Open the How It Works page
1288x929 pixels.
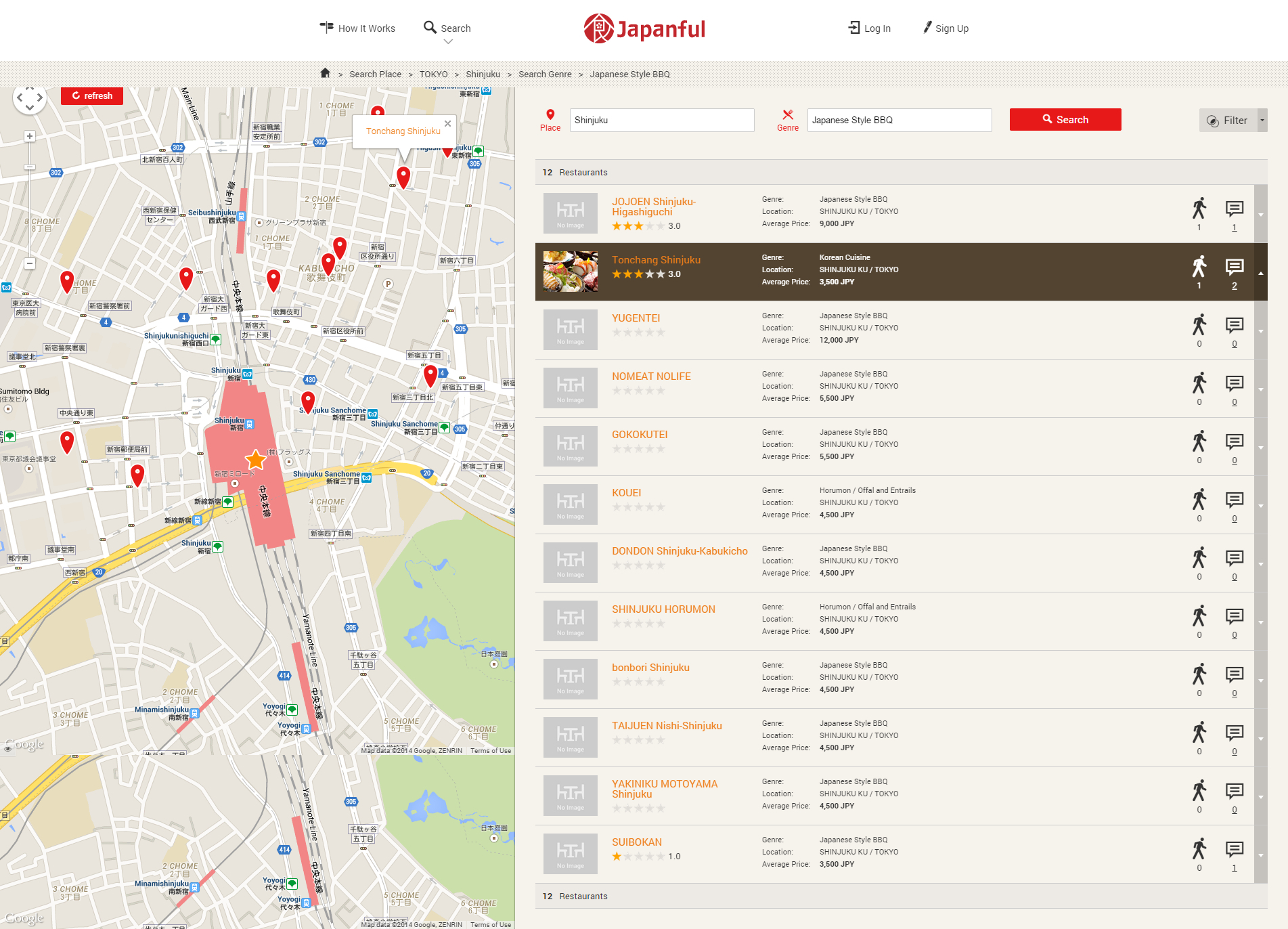click(357, 28)
